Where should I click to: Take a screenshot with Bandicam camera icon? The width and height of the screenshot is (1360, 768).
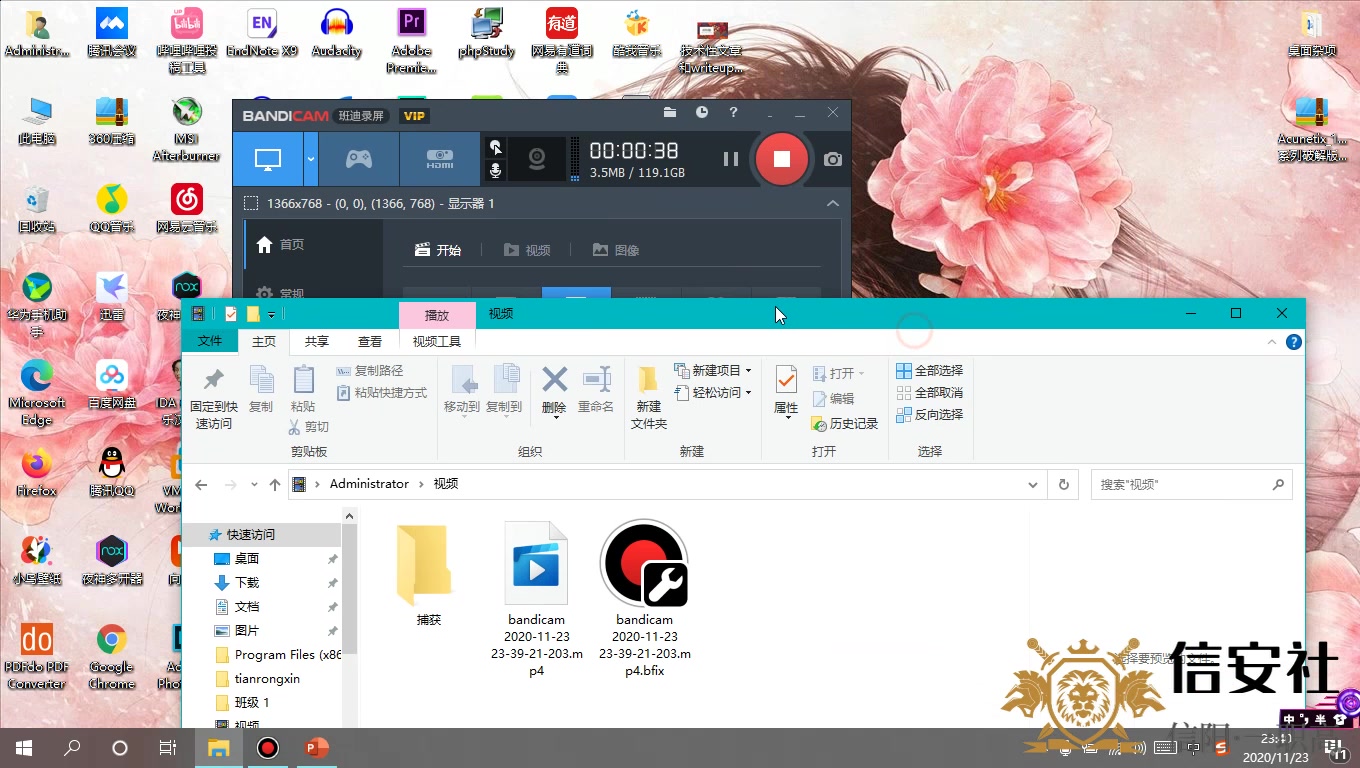[x=833, y=159]
